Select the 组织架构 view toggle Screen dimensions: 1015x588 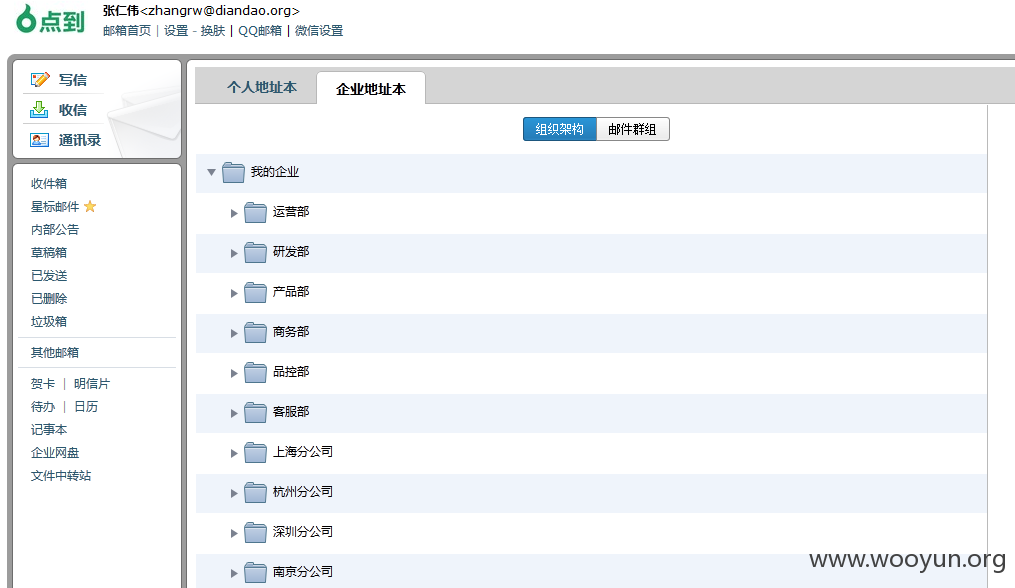coord(559,129)
